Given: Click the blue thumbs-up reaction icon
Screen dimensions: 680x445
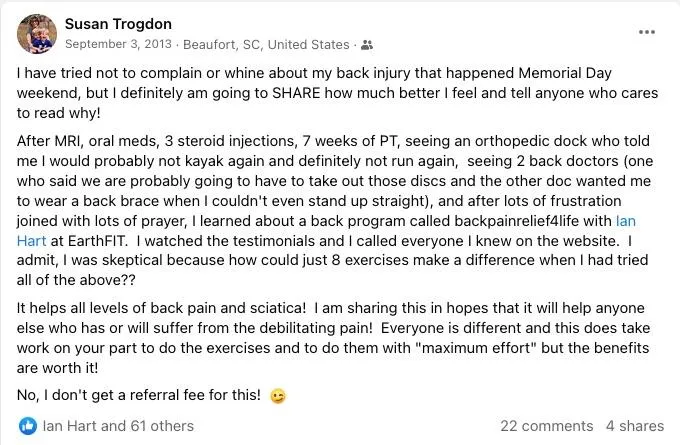Looking at the screenshot, I should [28, 426].
